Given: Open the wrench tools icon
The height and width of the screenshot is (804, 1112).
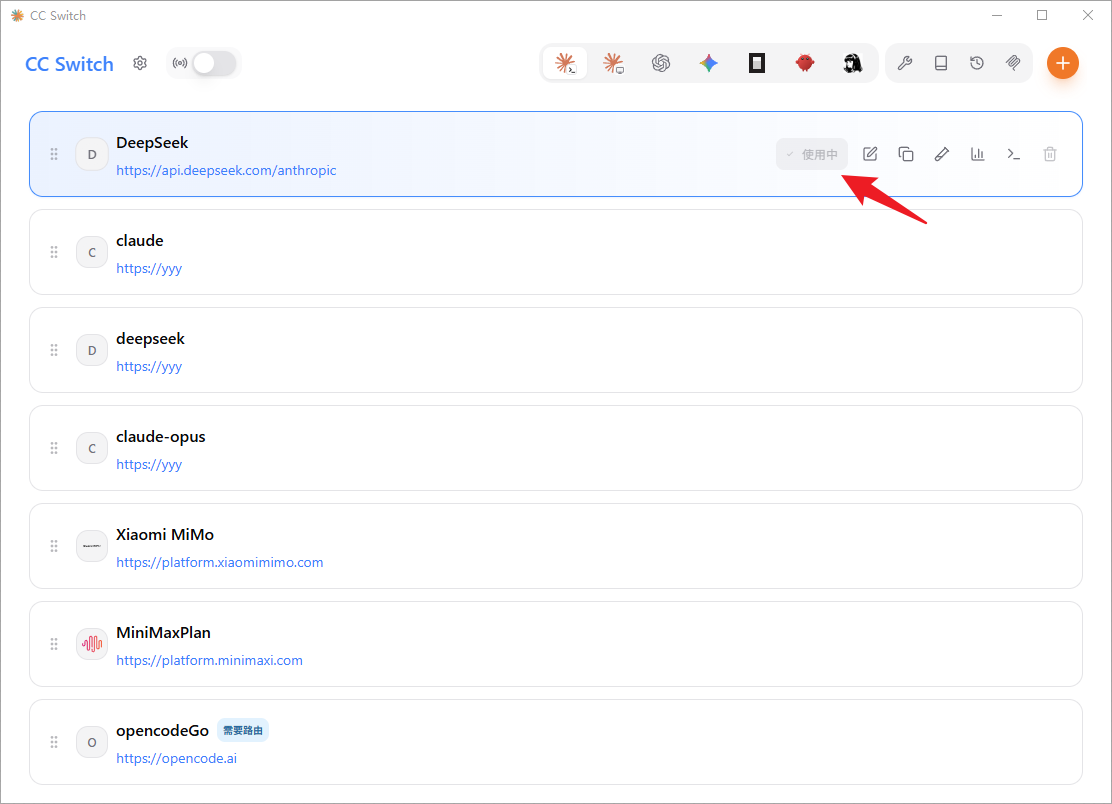Looking at the screenshot, I should [x=905, y=63].
